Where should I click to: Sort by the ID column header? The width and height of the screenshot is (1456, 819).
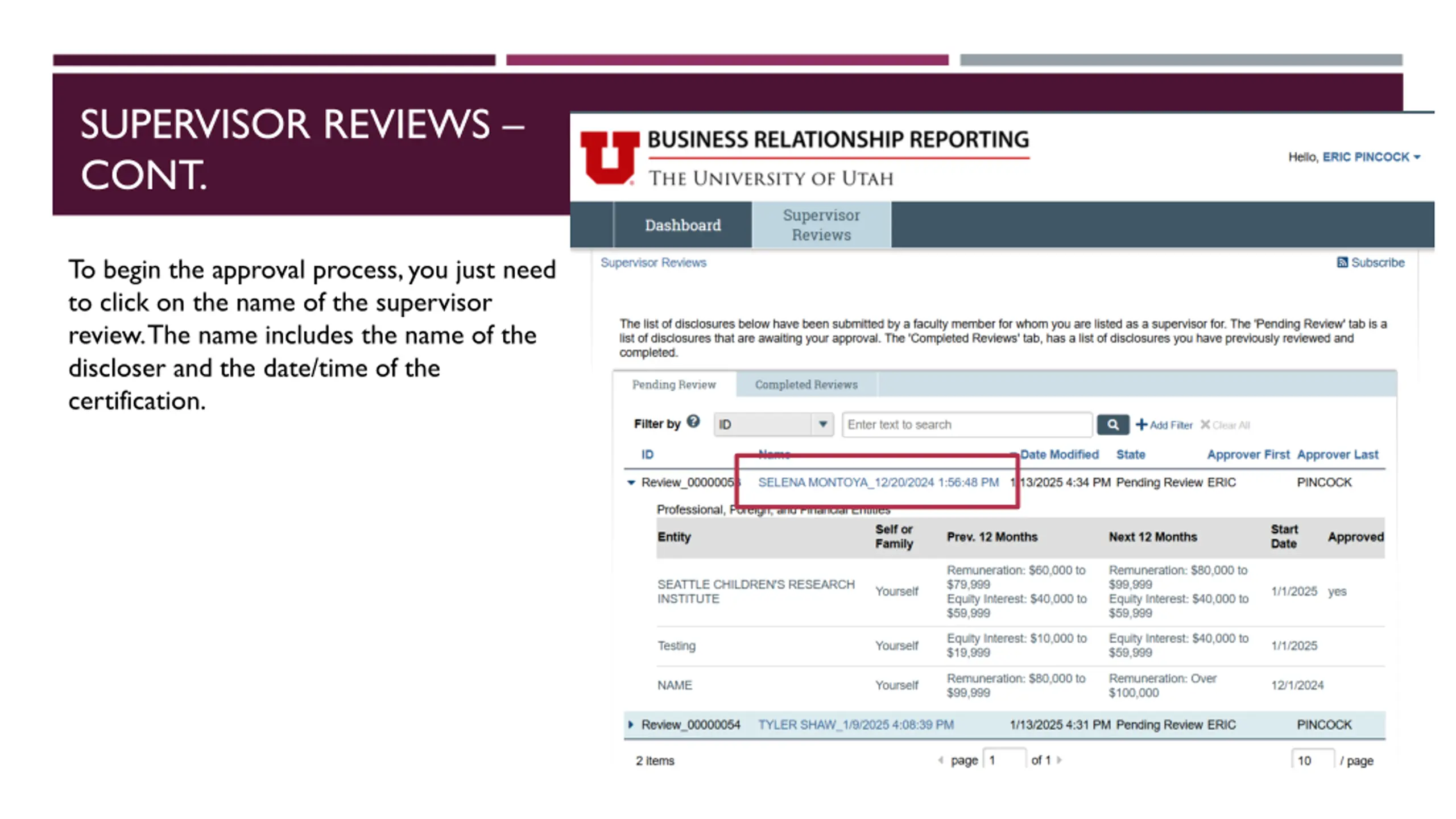click(x=647, y=454)
